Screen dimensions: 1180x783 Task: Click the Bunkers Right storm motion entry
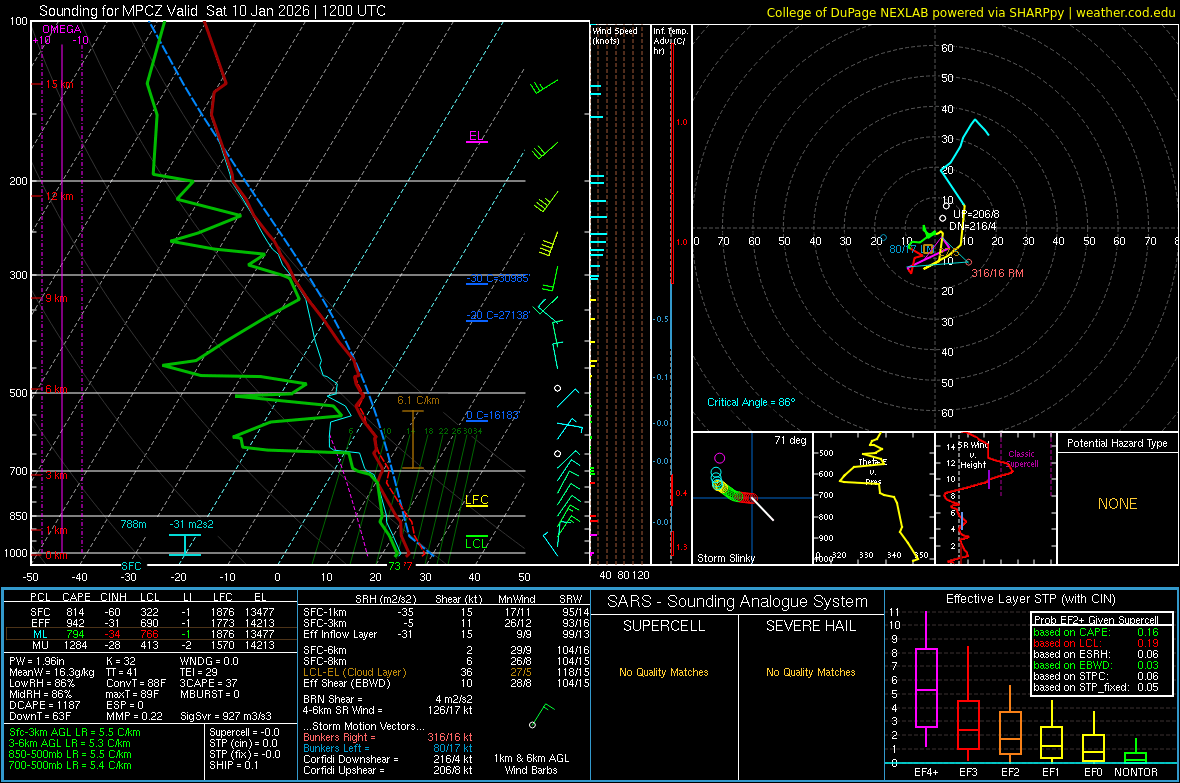coord(388,737)
